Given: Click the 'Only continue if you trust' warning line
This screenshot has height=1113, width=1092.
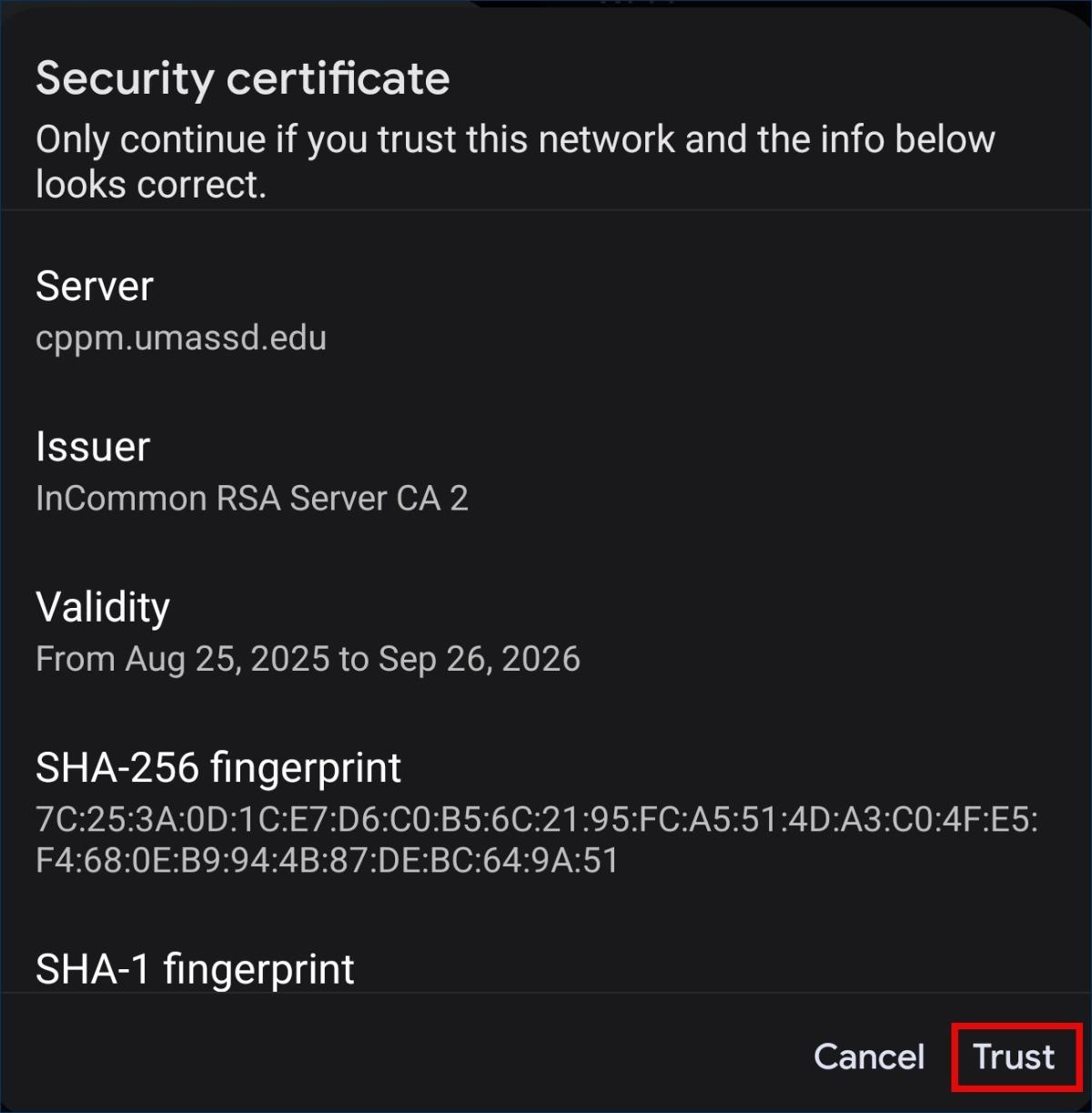Looking at the screenshot, I should tap(515, 140).
